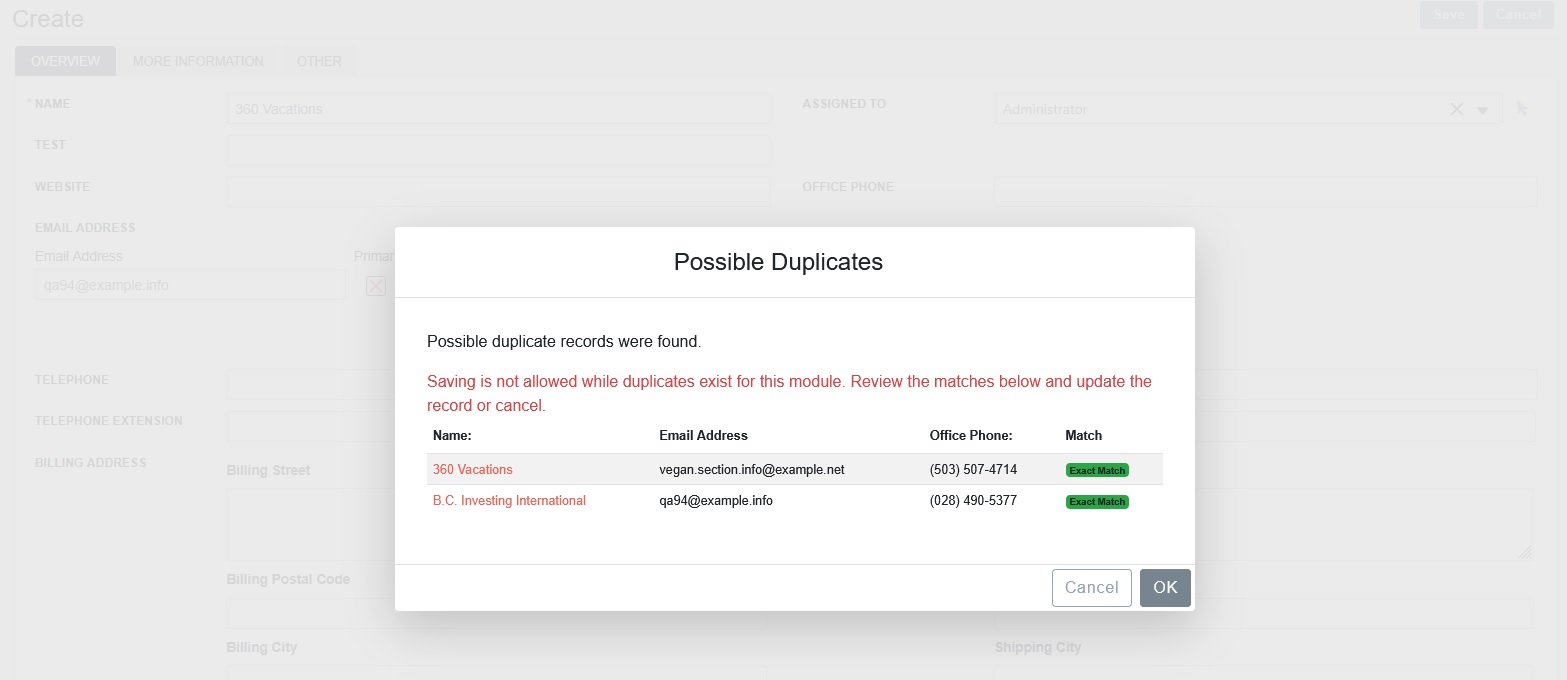
Task: Clear the Assigned To Administrator value
Action: tap(1457, 109)
